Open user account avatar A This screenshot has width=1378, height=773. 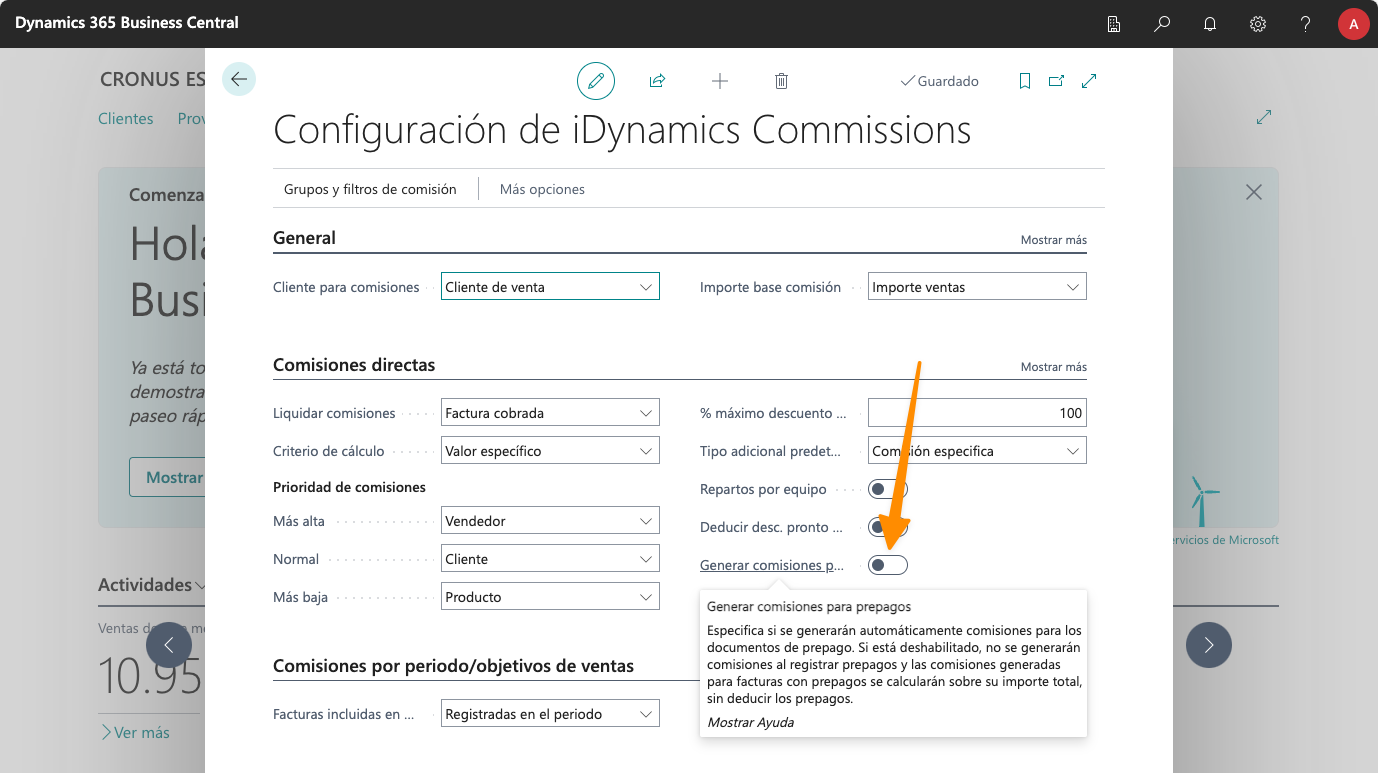coord(1353,24)
